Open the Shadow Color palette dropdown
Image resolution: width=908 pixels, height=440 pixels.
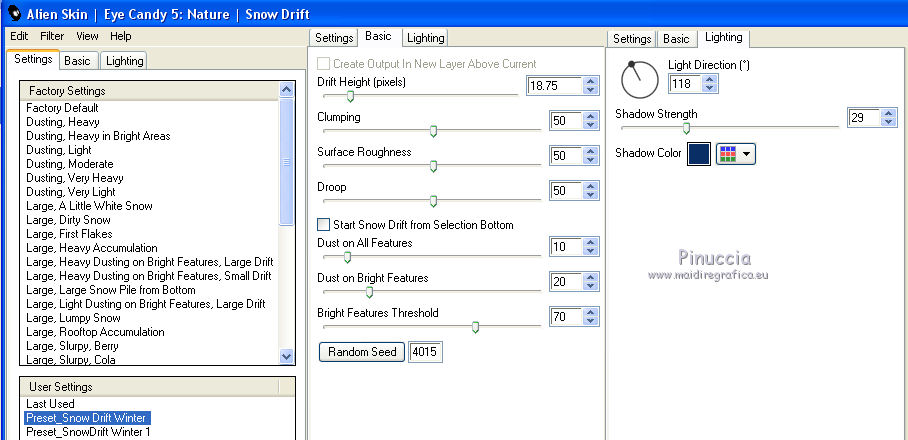pyautogui.click(x=736, y=154)
